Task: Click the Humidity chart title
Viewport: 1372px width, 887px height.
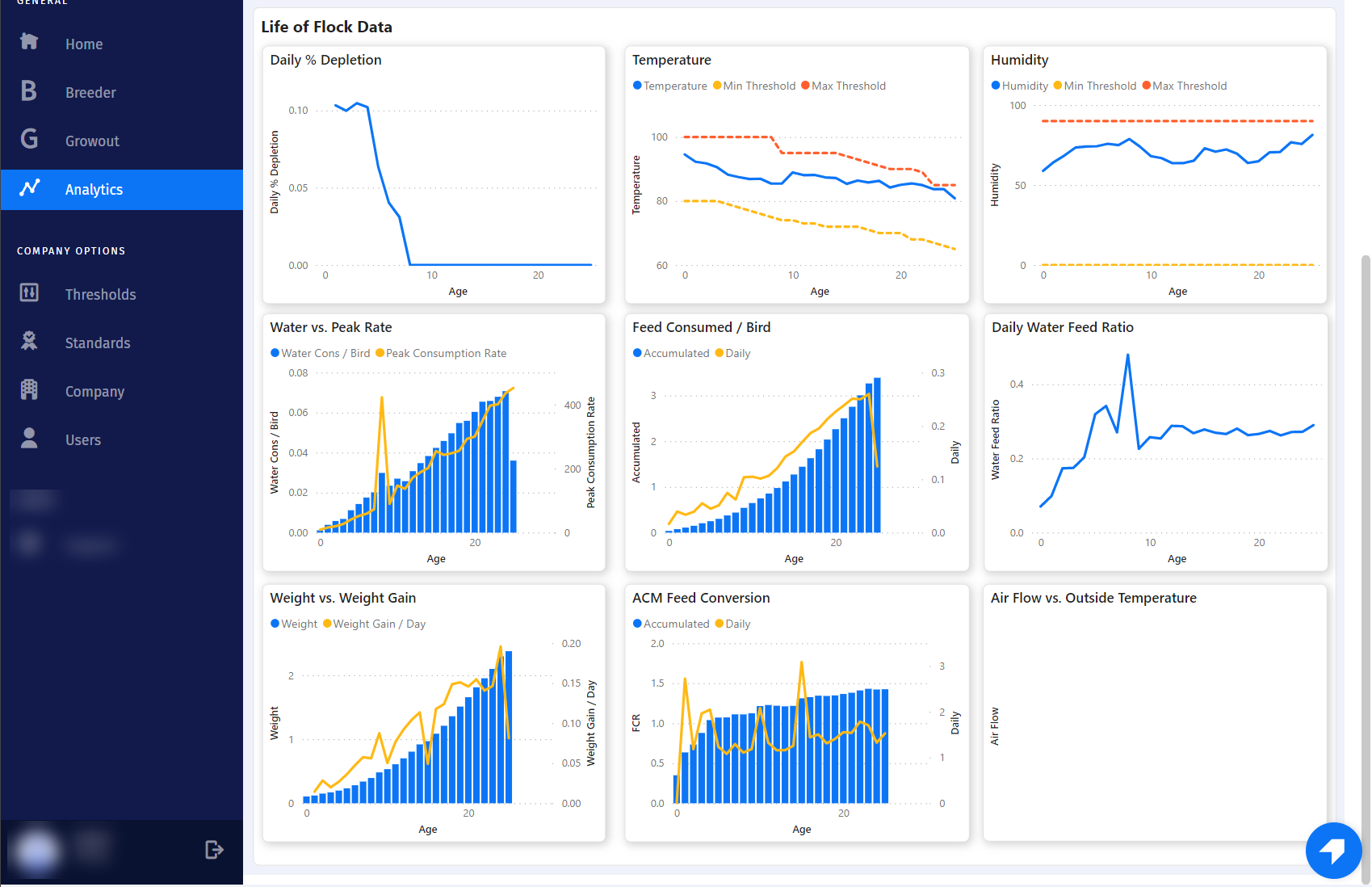Action: coord(1020,60)
